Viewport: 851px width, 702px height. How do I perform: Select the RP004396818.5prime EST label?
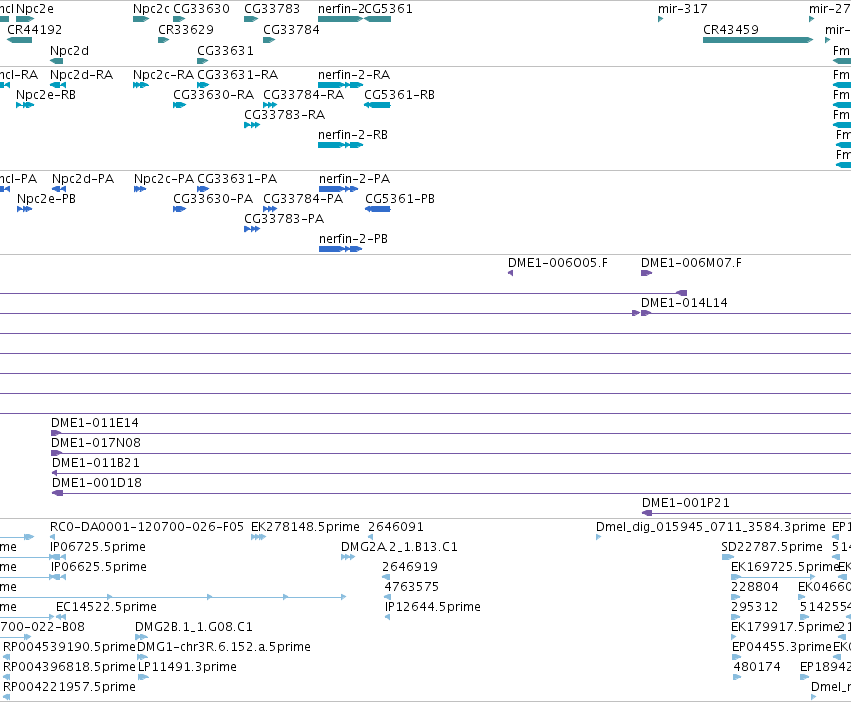pyautogui.click(x=69, y=667)
